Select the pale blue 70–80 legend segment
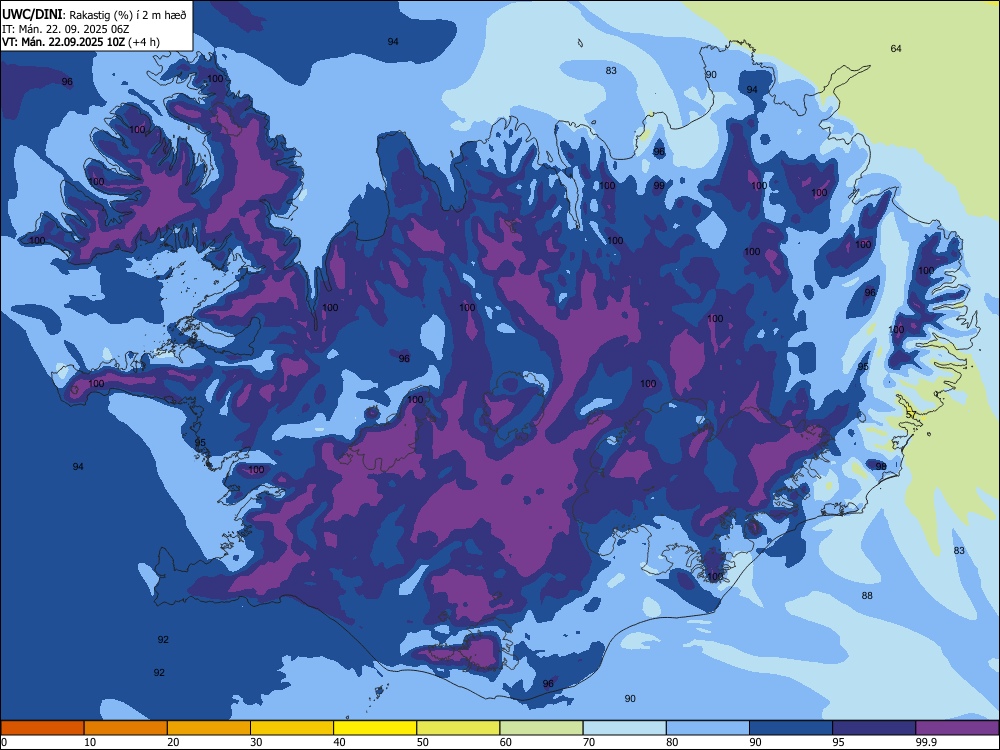1000x750 pixels. [x=624, y=728]
